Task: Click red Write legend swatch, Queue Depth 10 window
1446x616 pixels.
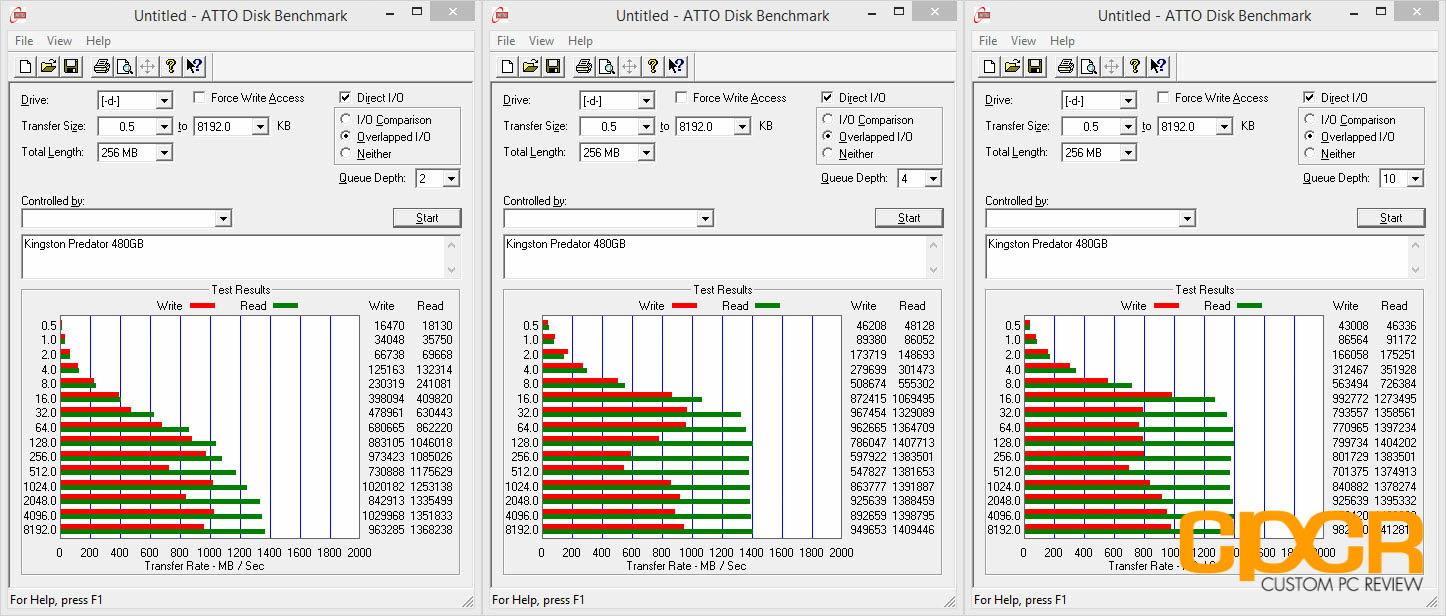Action: [1166, 306]
